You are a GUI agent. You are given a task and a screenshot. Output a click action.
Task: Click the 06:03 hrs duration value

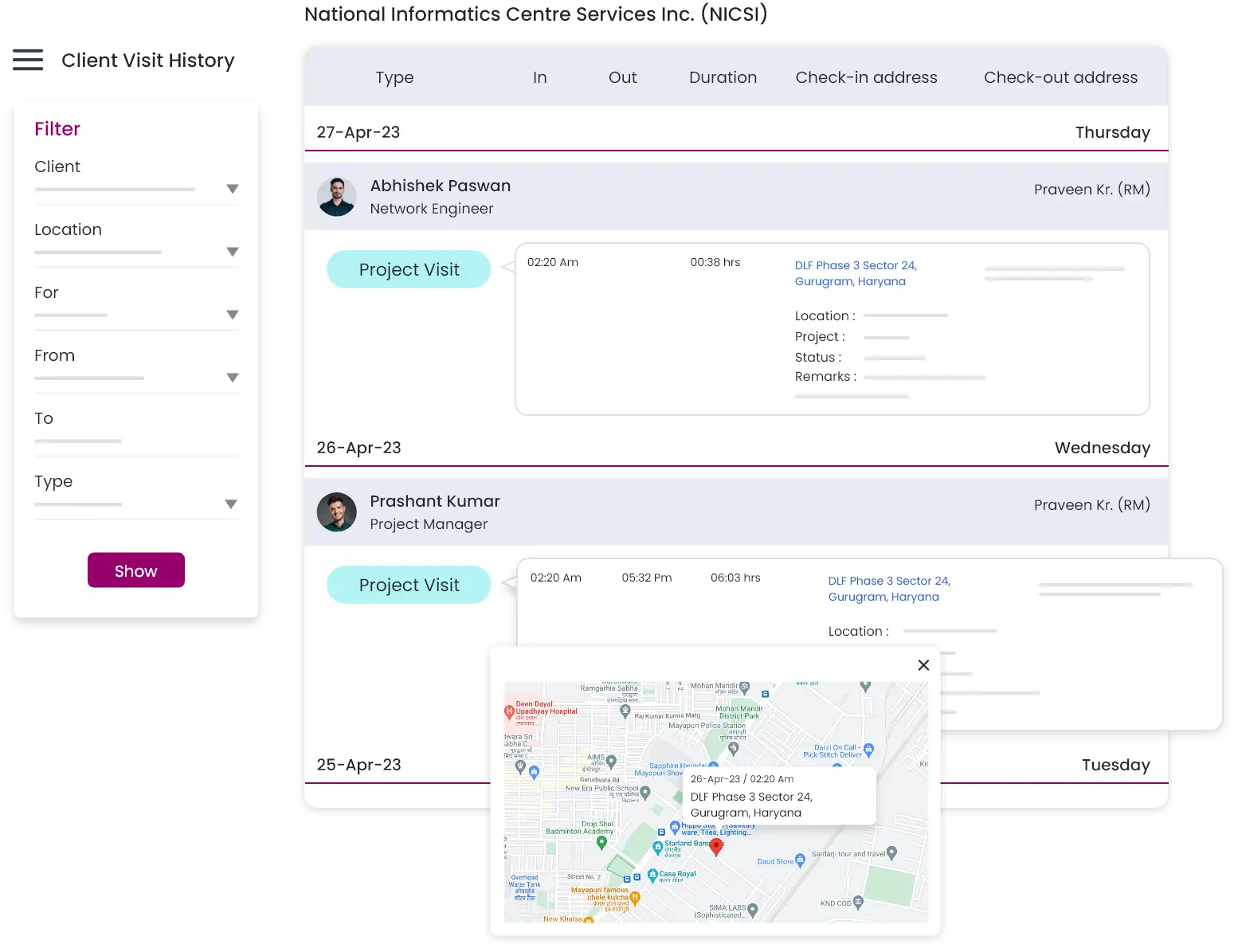pos(735,578)
